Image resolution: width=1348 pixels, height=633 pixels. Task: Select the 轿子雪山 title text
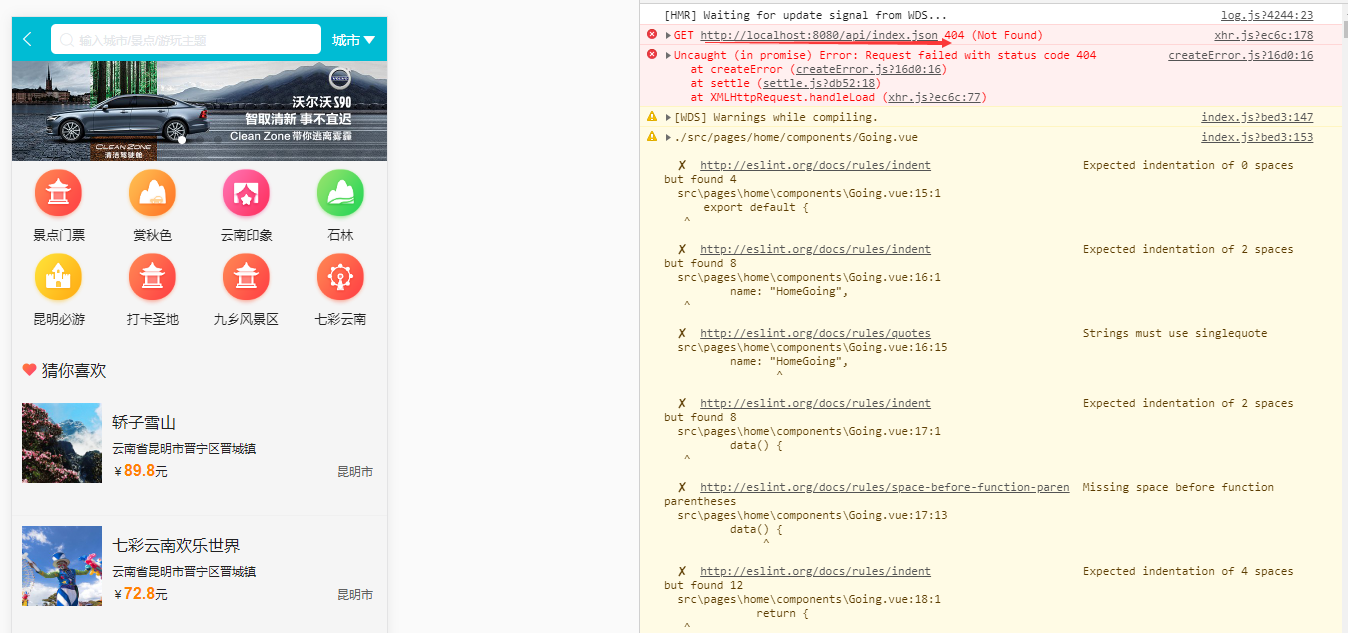144,422
